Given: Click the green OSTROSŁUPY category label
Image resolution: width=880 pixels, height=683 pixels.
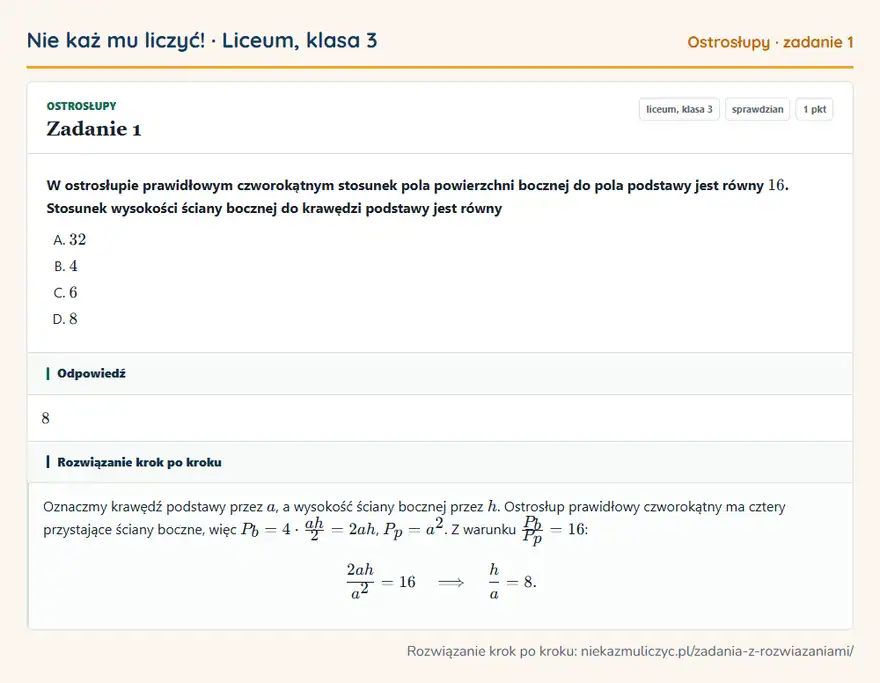Looking at the screenshot, I should click(81, 106).
